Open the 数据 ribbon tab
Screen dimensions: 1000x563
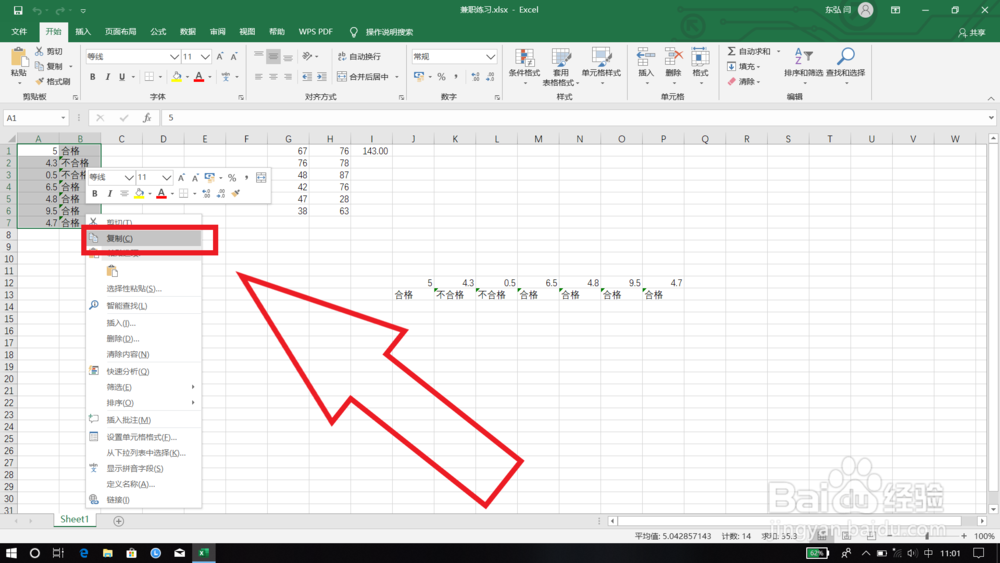188,31
